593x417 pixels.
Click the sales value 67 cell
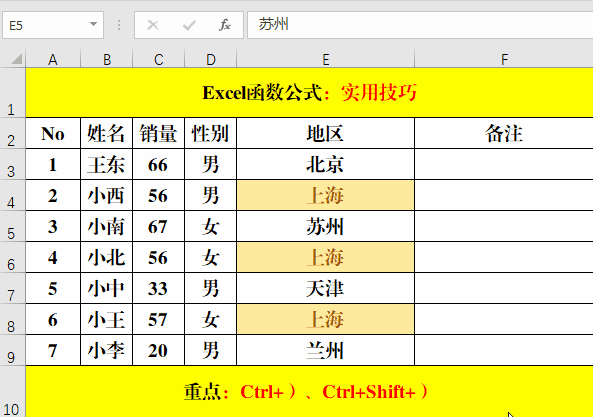click(158, 226)
